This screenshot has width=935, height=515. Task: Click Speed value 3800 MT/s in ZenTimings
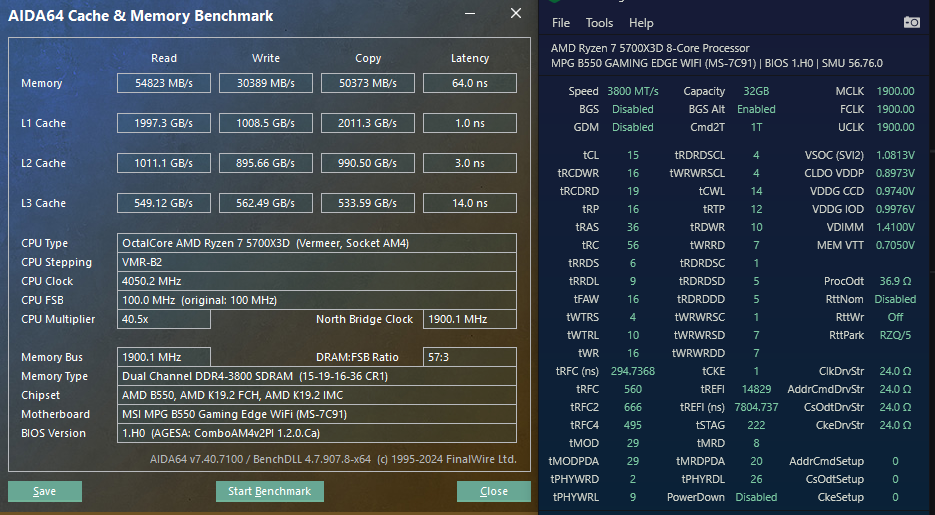tap(633, 91)
